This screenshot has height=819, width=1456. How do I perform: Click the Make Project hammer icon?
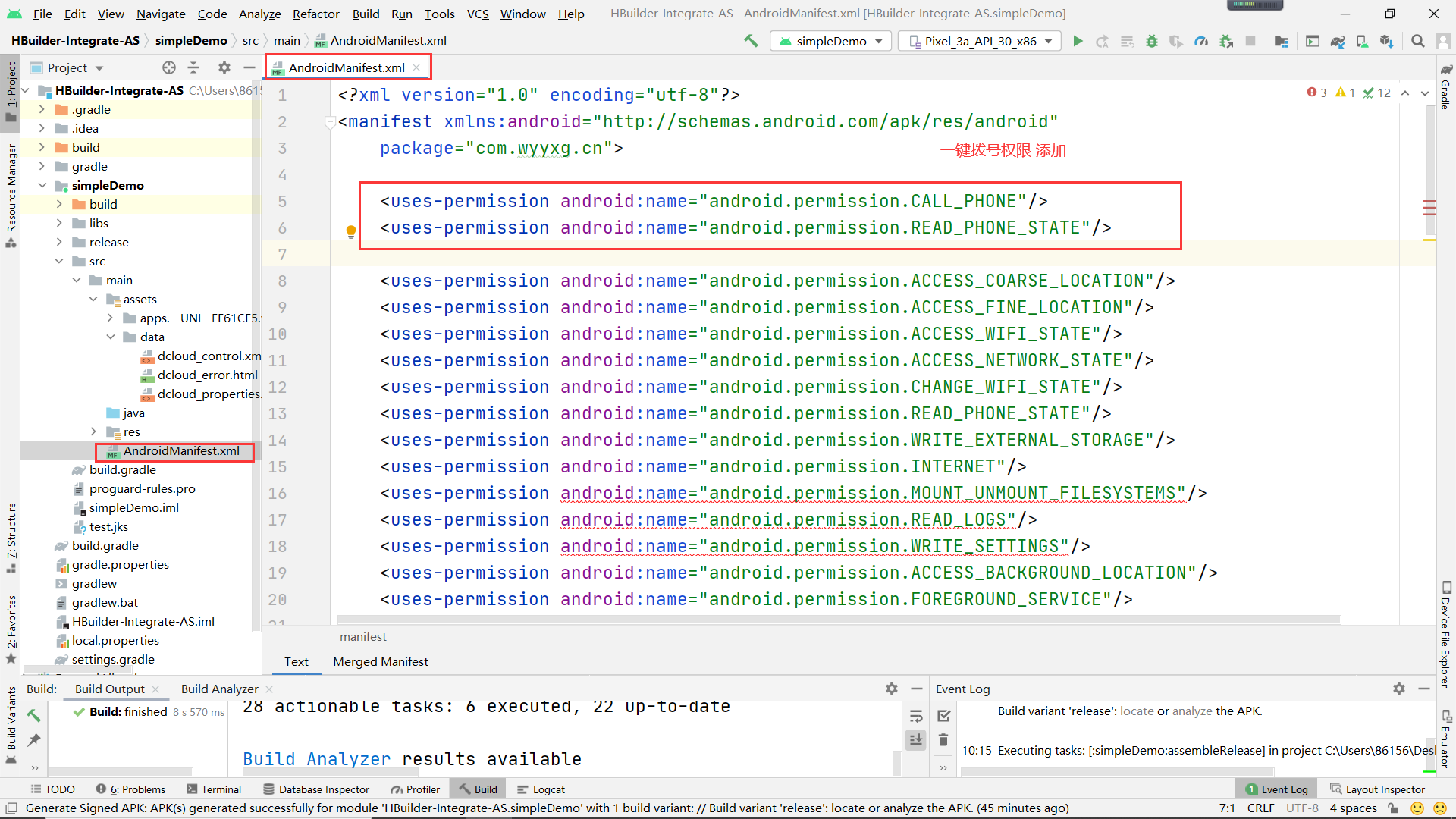tap(751, 41)
